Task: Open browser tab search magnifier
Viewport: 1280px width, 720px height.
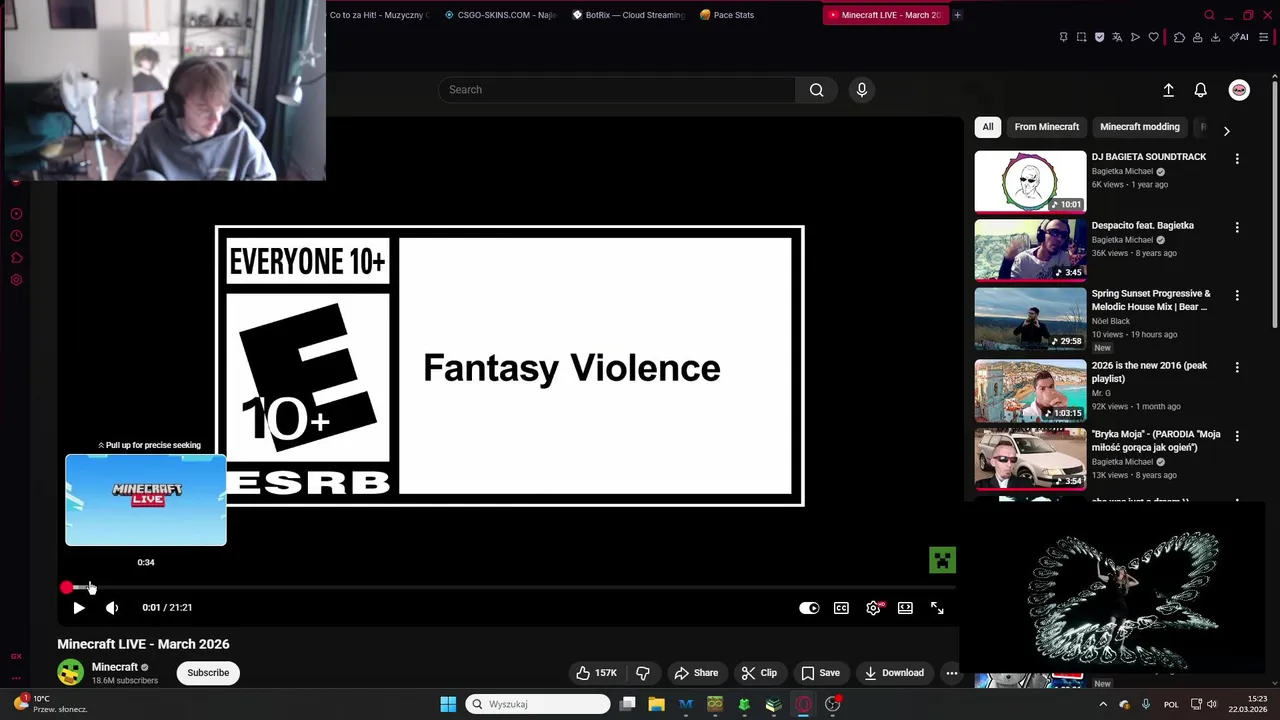Action: pos(1209,15)
